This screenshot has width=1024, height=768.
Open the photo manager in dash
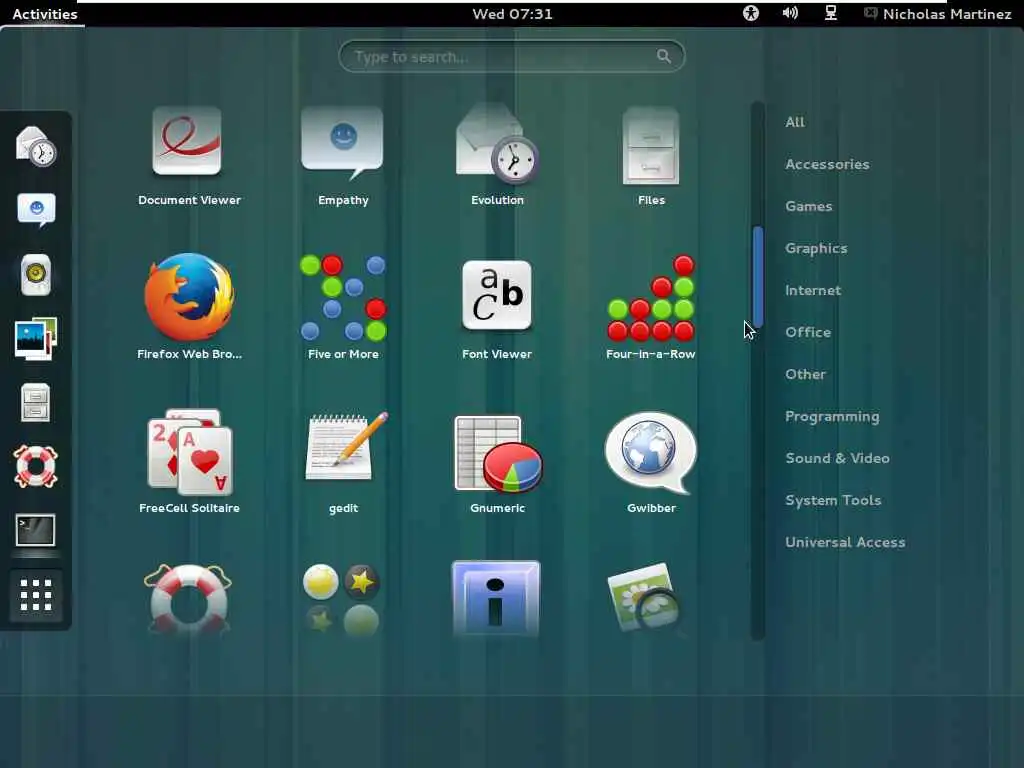click(x=35, y=338)
